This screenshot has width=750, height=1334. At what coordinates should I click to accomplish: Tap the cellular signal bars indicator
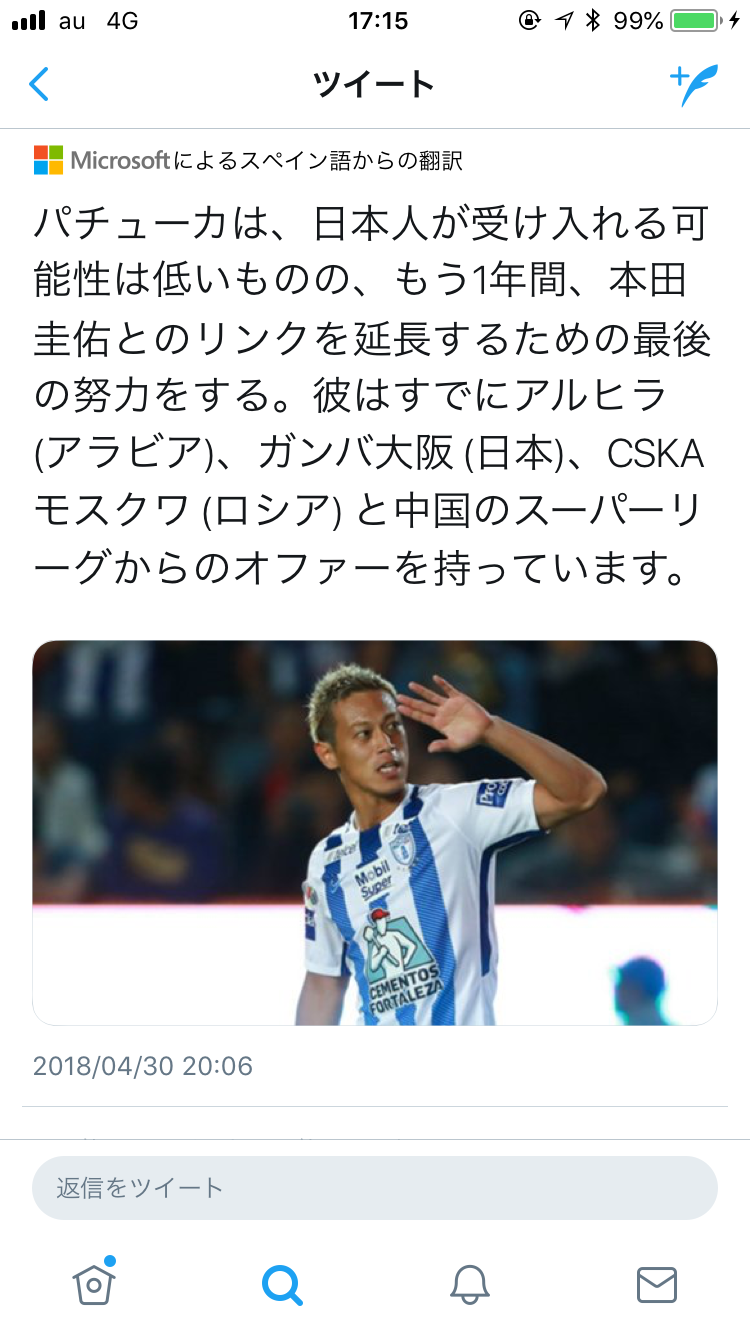click(x=29, y=20)
